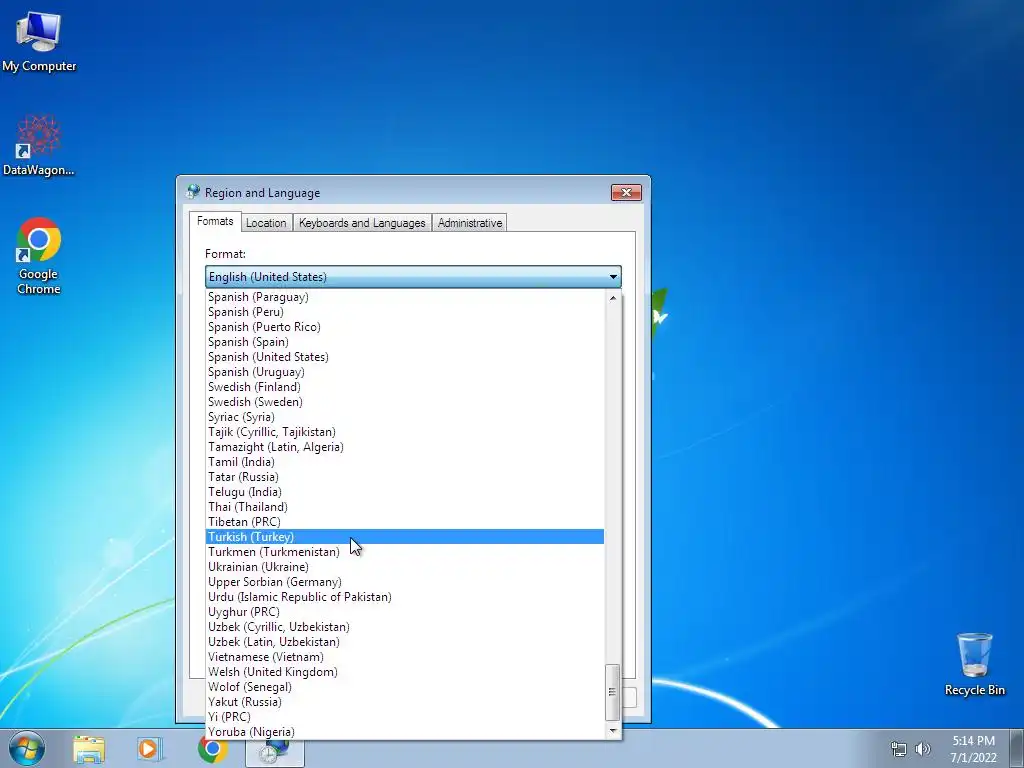Choose Turkmen (Turkmenistan)
1024x768 pixels.
(x=405, y=552)
